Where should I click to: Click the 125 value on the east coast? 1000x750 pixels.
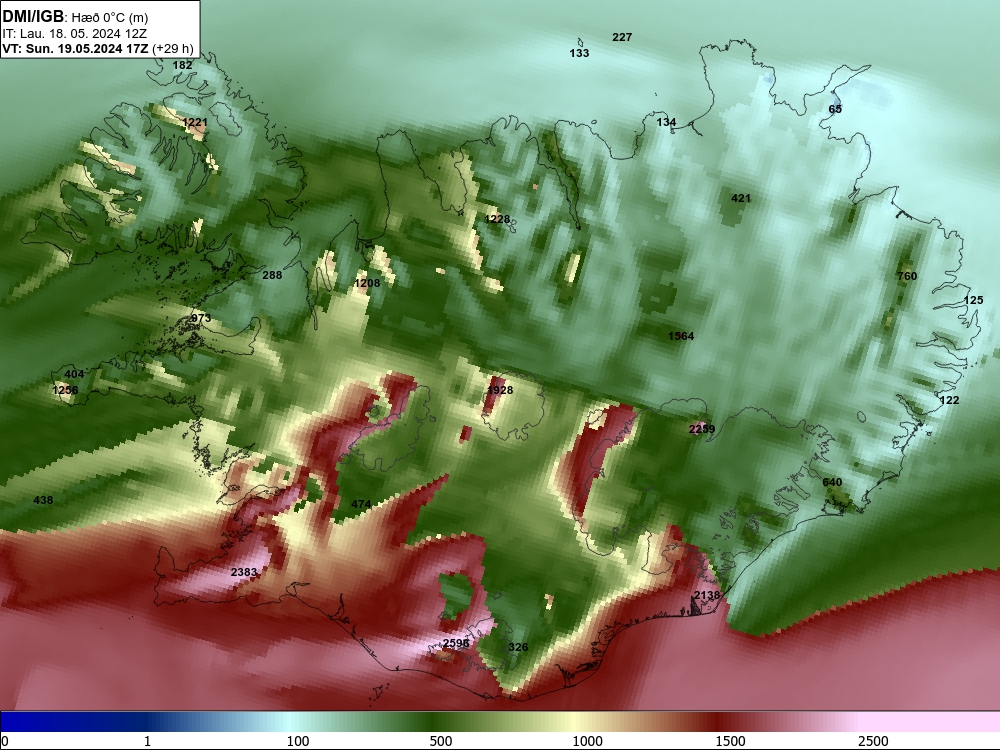point(973,300)
